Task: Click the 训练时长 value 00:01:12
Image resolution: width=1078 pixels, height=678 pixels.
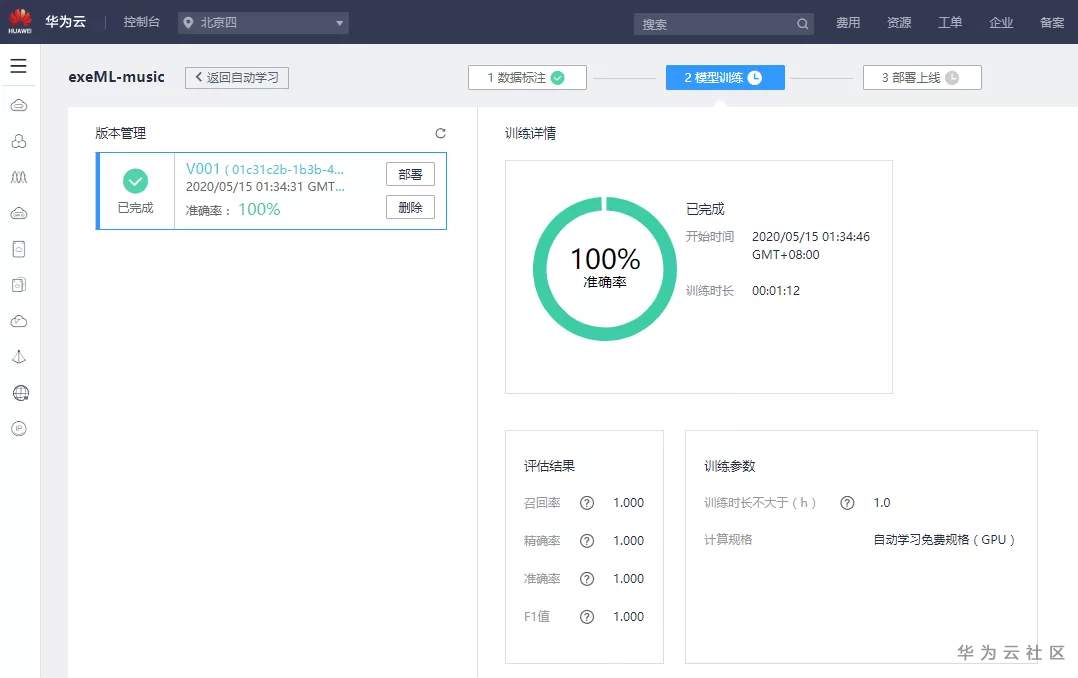Action: 776,291
